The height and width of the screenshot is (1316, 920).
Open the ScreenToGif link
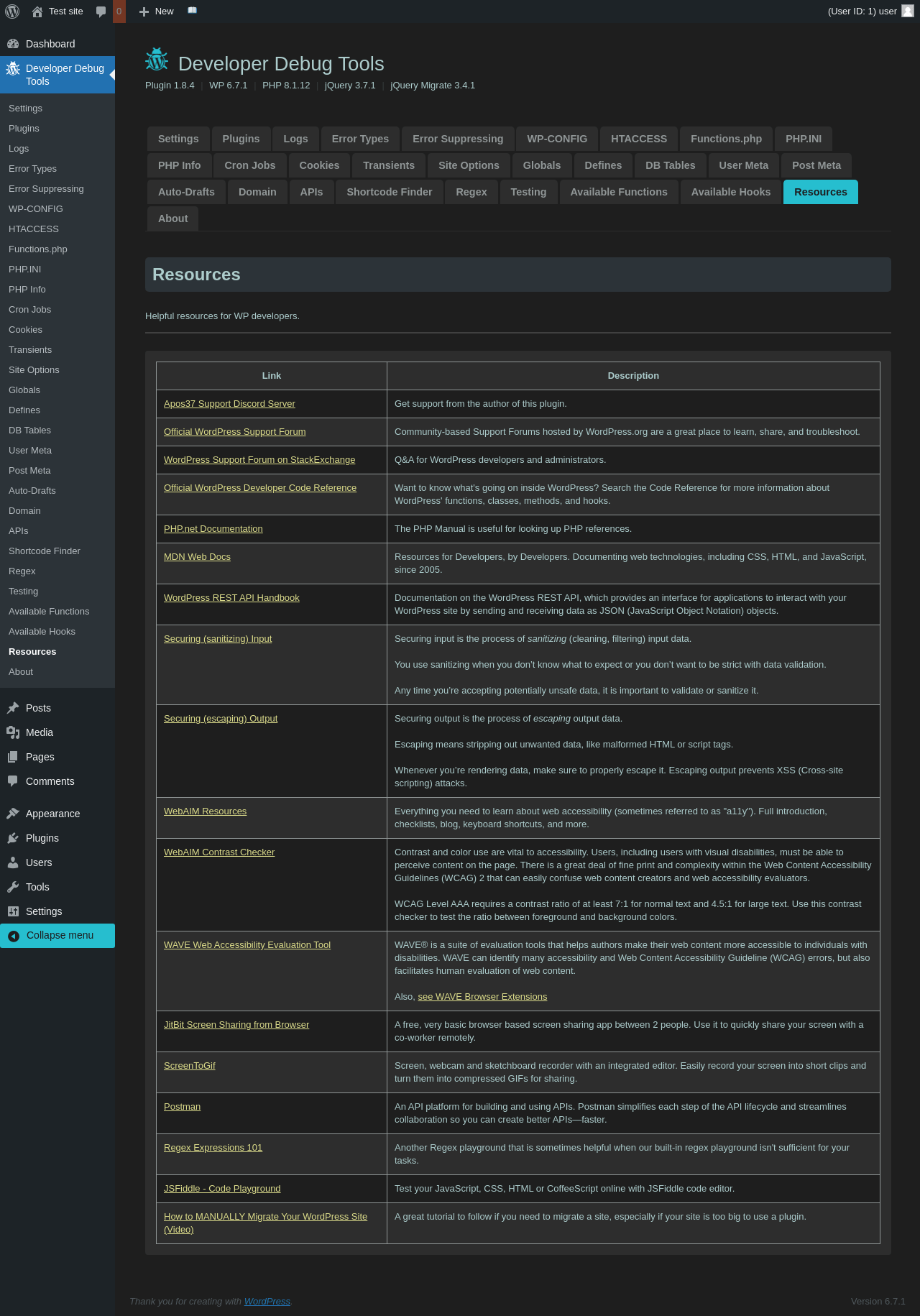coord(190,1066)
